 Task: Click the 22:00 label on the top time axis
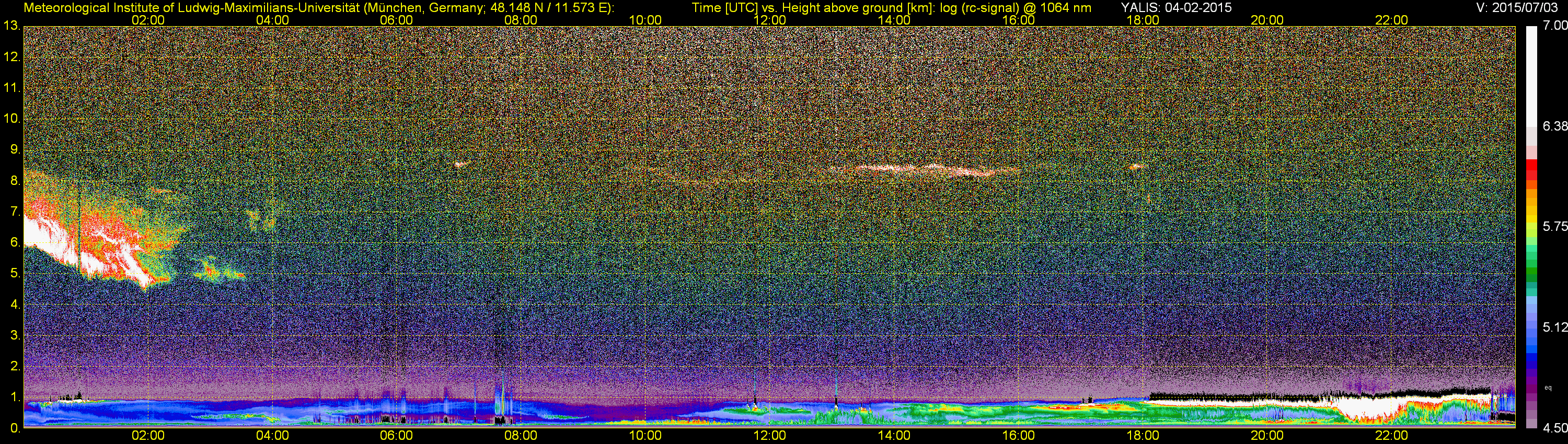point(1391,20)
